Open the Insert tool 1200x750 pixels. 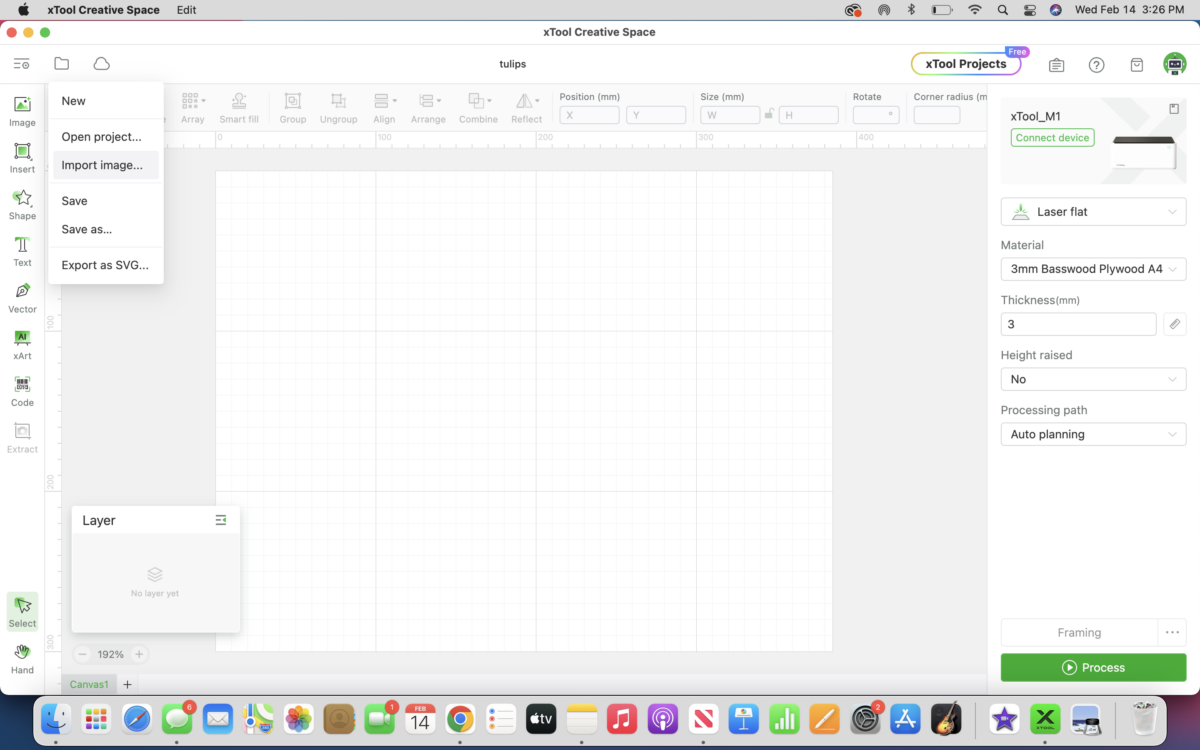tap(22, 158)
